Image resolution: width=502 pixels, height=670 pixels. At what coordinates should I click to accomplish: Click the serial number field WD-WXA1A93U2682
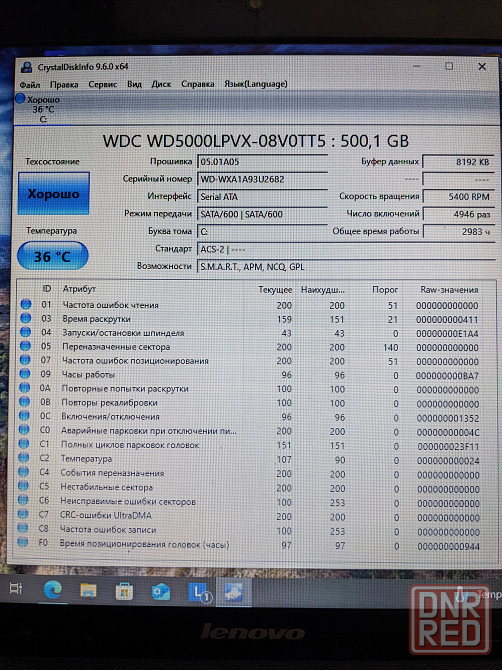point(262,179)
